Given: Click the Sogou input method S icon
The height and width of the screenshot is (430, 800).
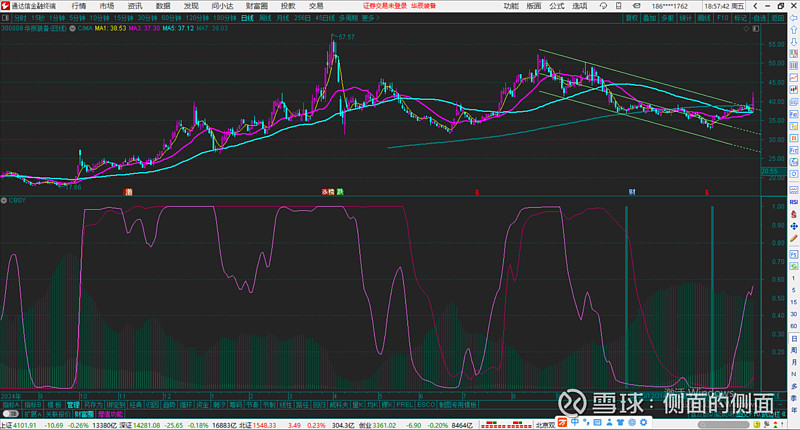Looking at the screenshot, I should tap(562, 422).
